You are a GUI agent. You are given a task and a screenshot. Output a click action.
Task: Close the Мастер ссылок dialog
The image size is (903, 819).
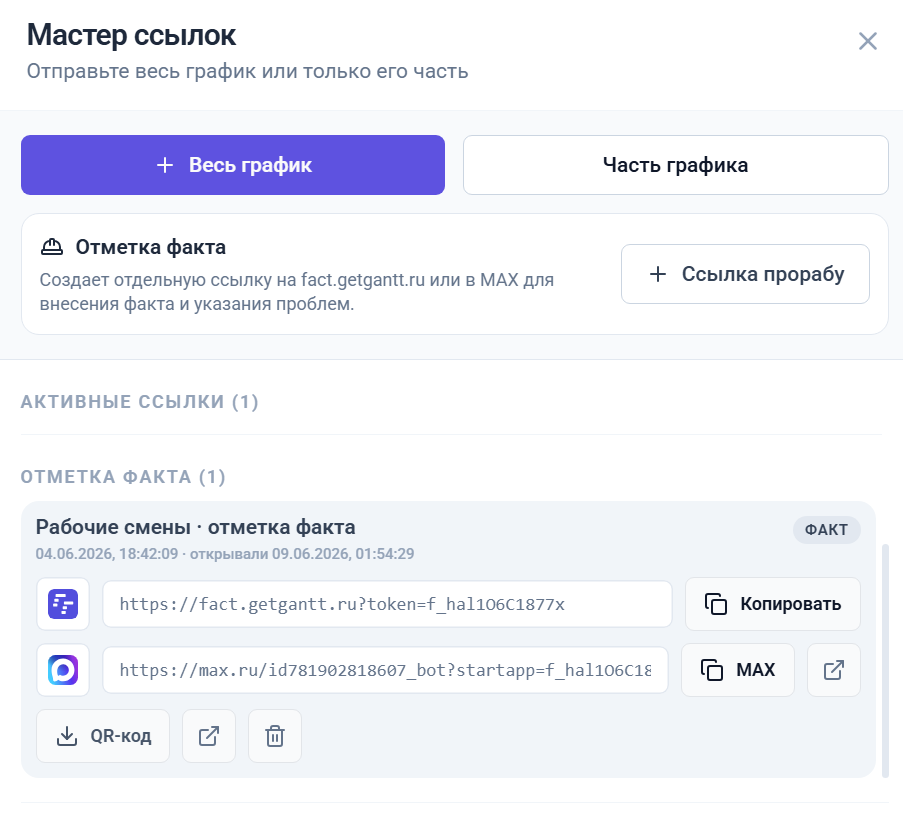coord(867,41)
